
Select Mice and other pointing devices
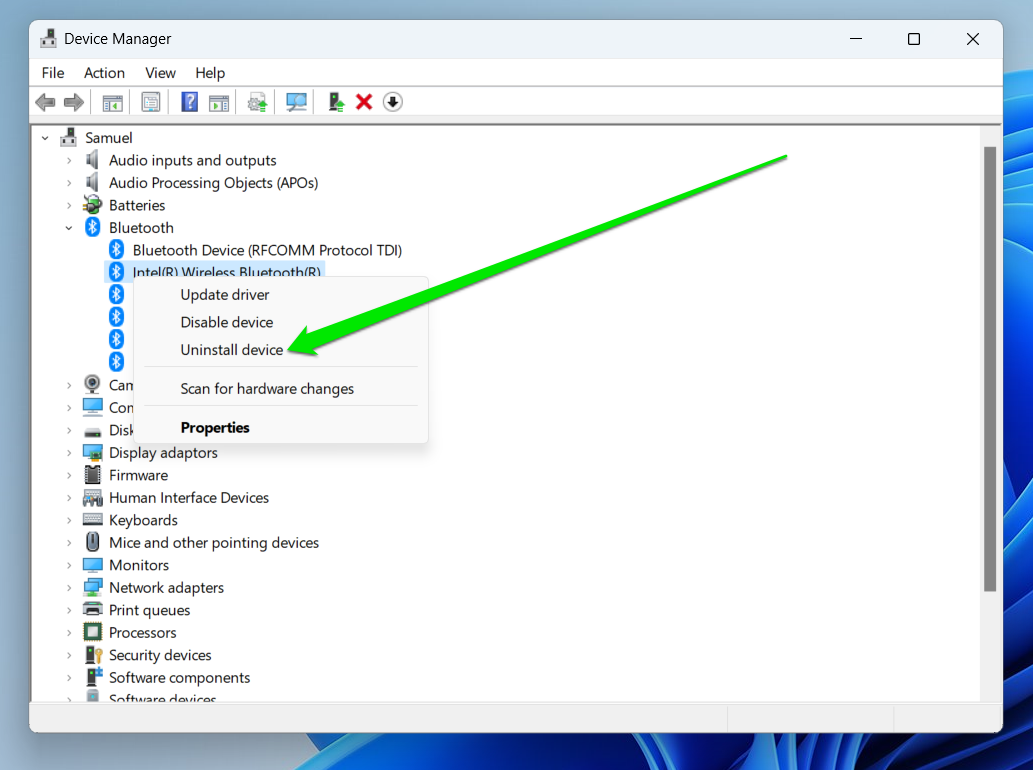[213, 543]
